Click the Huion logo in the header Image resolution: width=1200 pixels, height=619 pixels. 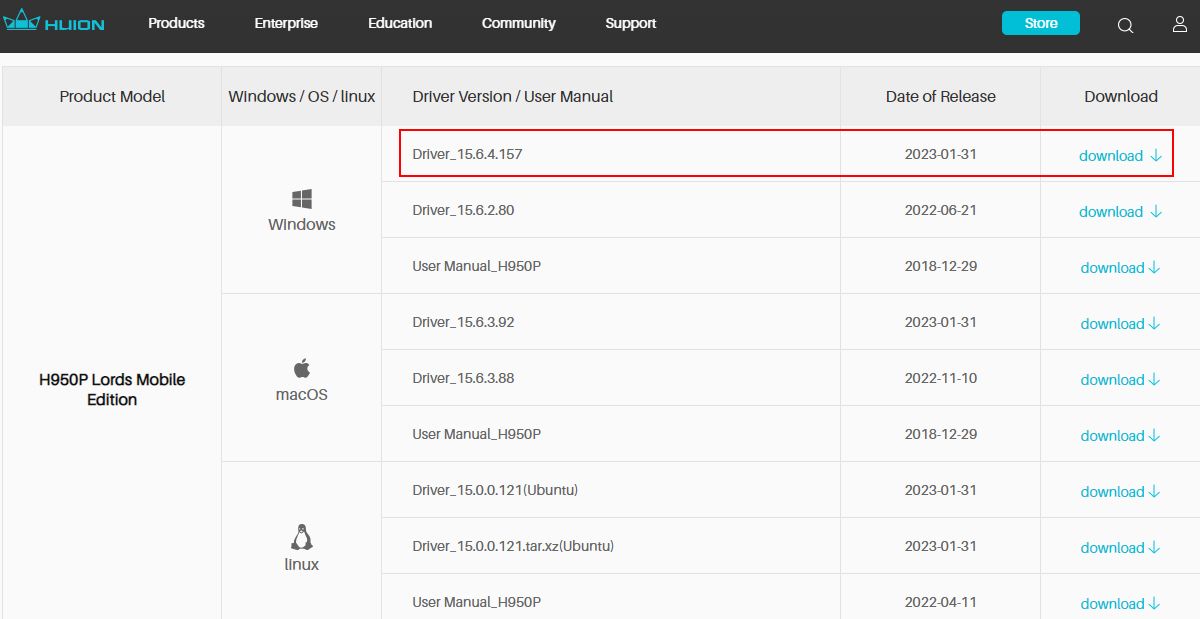pyautogui.click(x=54, y=23)
